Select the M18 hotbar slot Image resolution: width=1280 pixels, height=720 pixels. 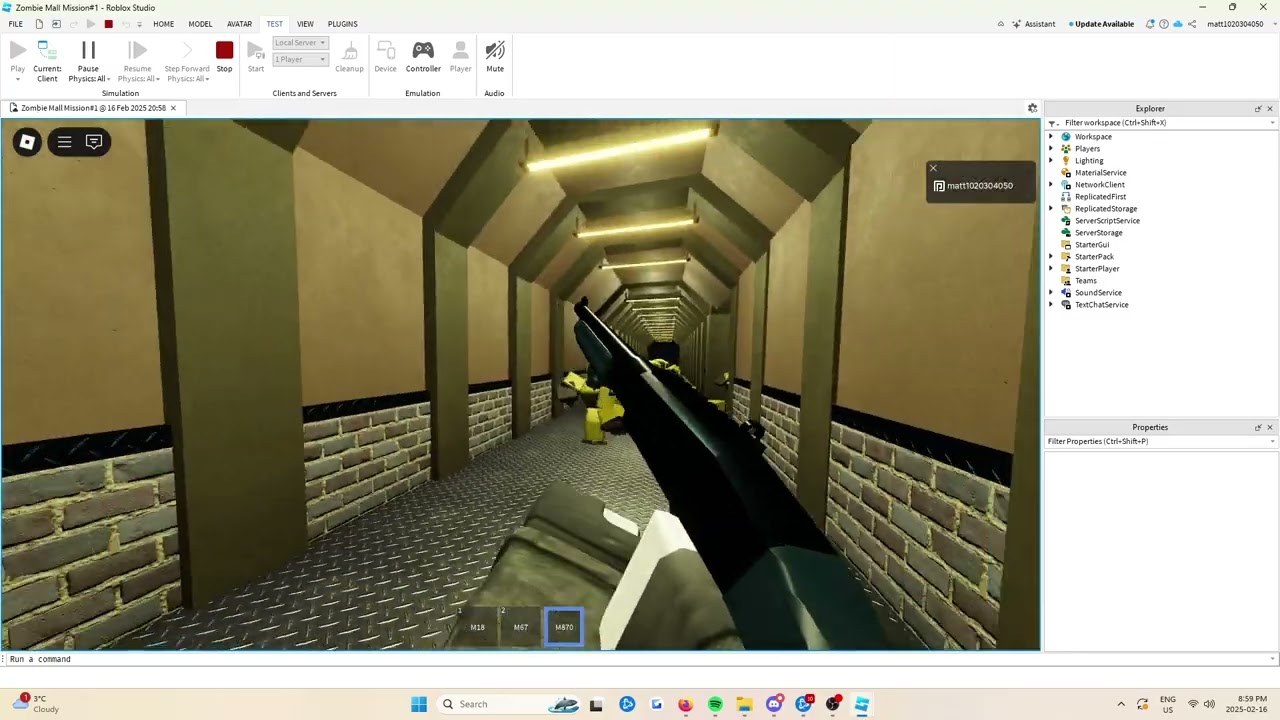click(x=478, y=627)
